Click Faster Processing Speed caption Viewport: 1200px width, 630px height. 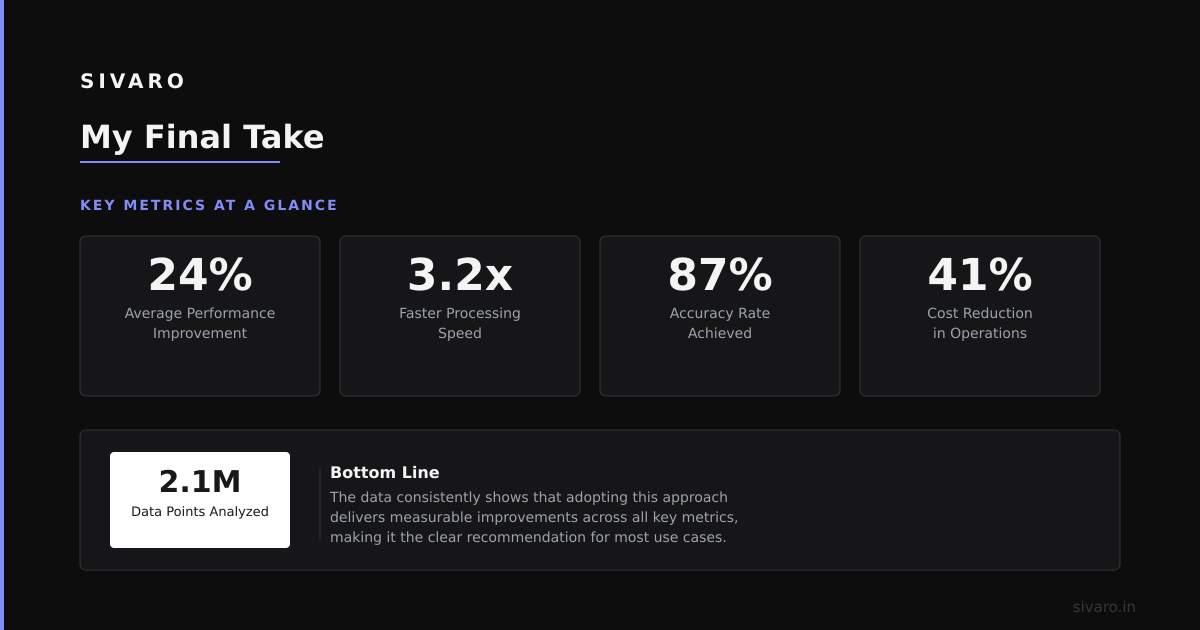click(460, 323)
